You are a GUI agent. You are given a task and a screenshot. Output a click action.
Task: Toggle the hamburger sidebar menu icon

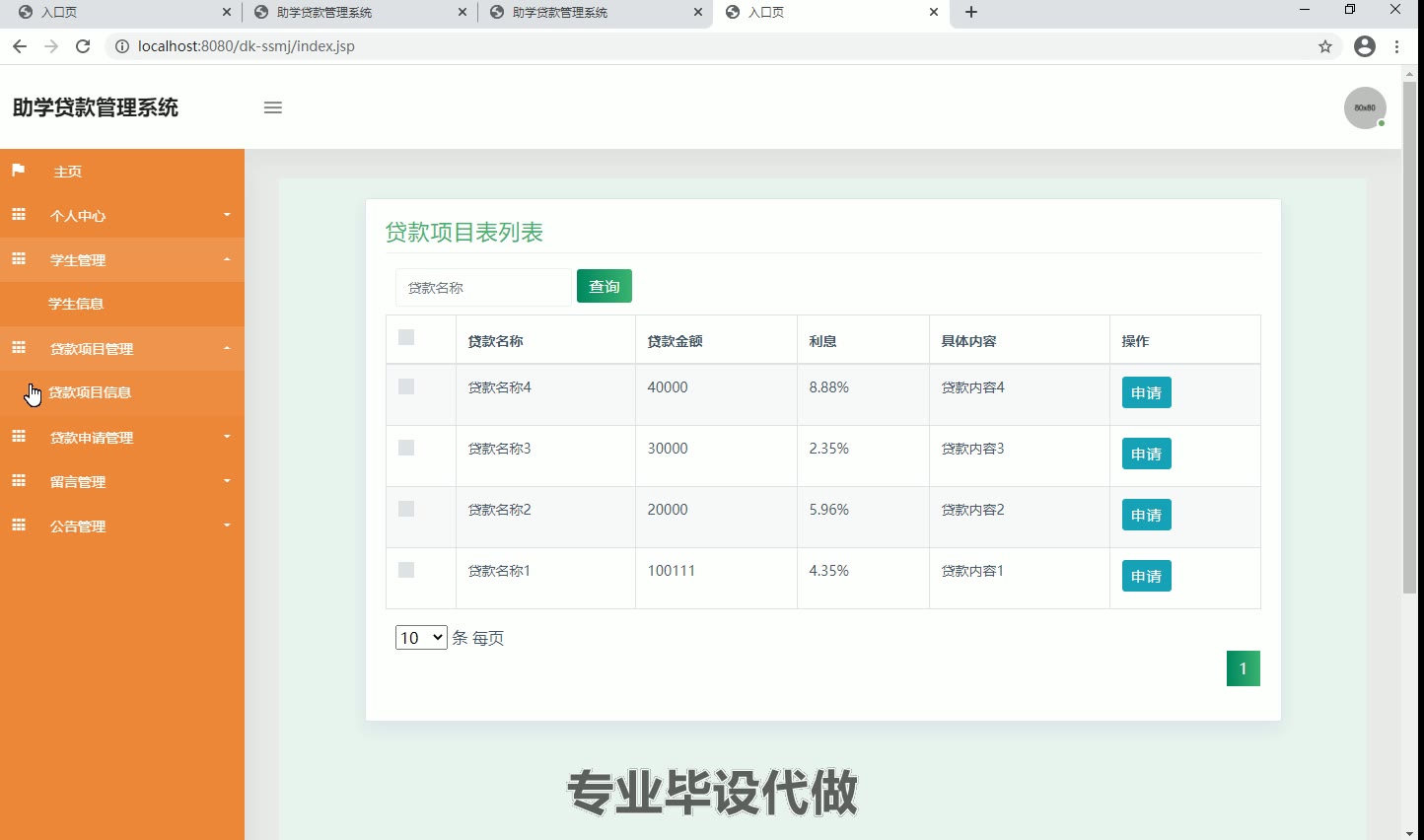[x=273, y=107]
